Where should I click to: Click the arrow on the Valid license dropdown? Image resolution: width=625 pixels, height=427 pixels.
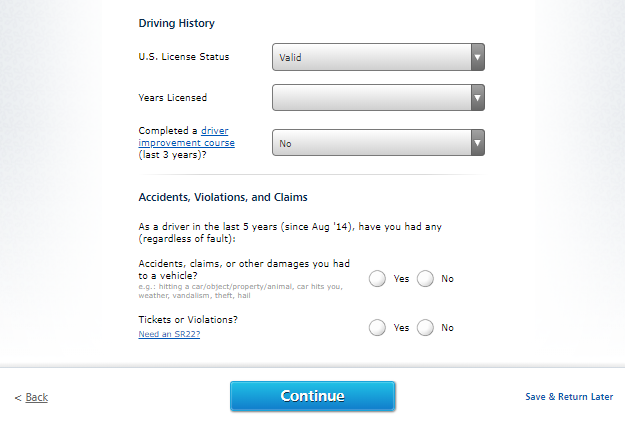(x=478, y=57)
